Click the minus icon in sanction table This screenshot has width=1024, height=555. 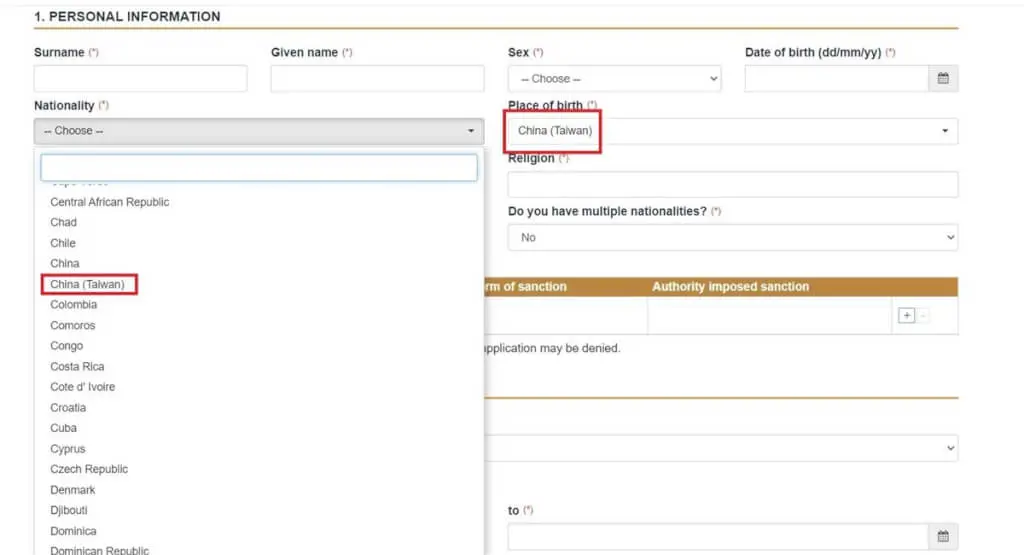point(922,316)
